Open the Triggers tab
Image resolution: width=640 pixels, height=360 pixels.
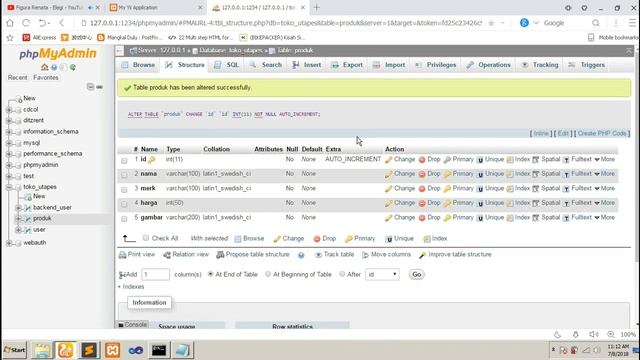click(x=587, y=65)
